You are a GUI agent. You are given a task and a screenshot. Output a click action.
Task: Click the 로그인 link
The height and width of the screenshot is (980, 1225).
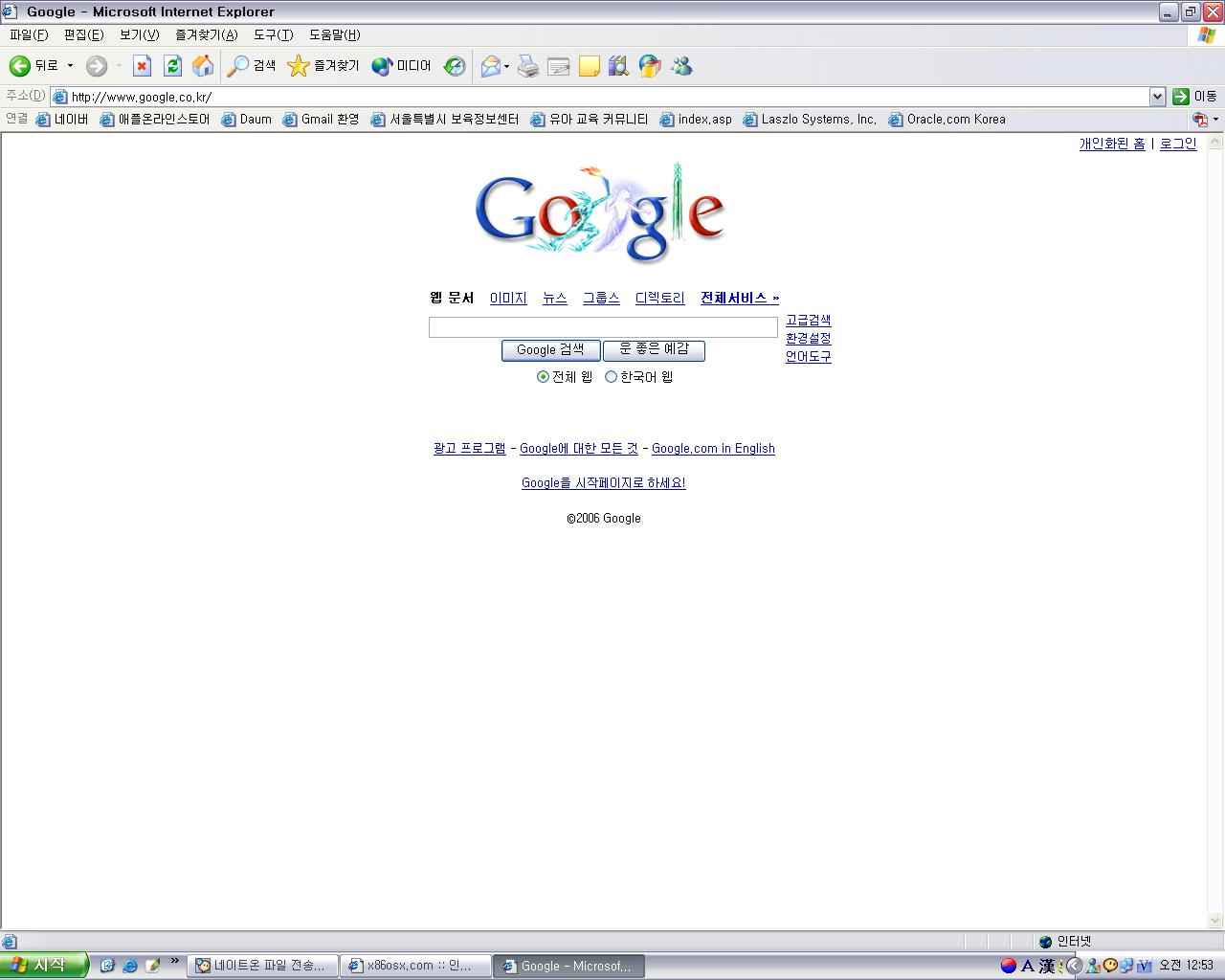click(x=1178, y=144)
